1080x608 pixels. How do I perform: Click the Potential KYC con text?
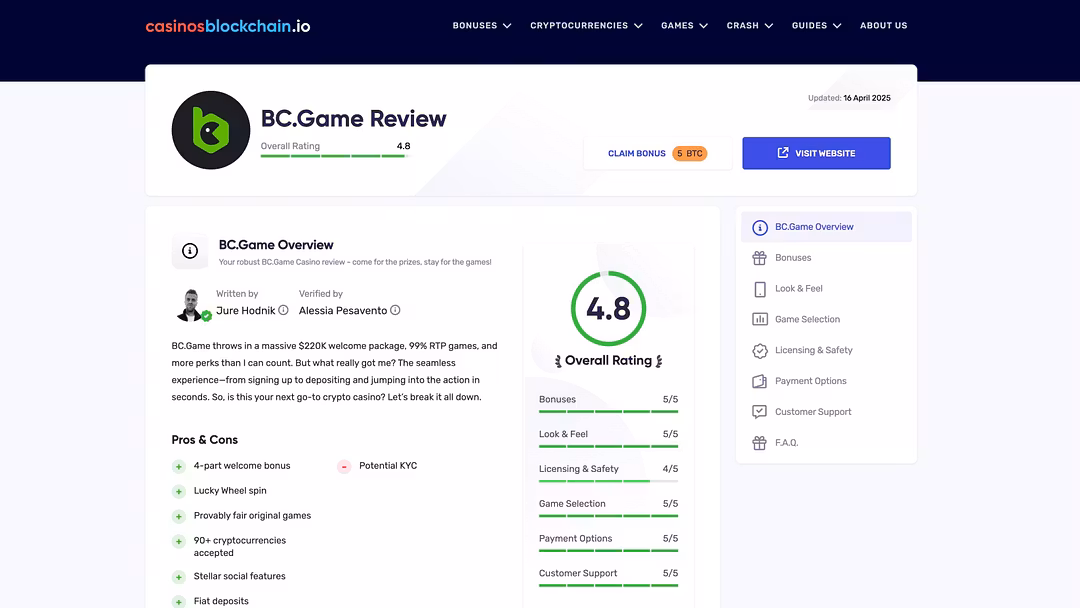[x=388, y=466]
